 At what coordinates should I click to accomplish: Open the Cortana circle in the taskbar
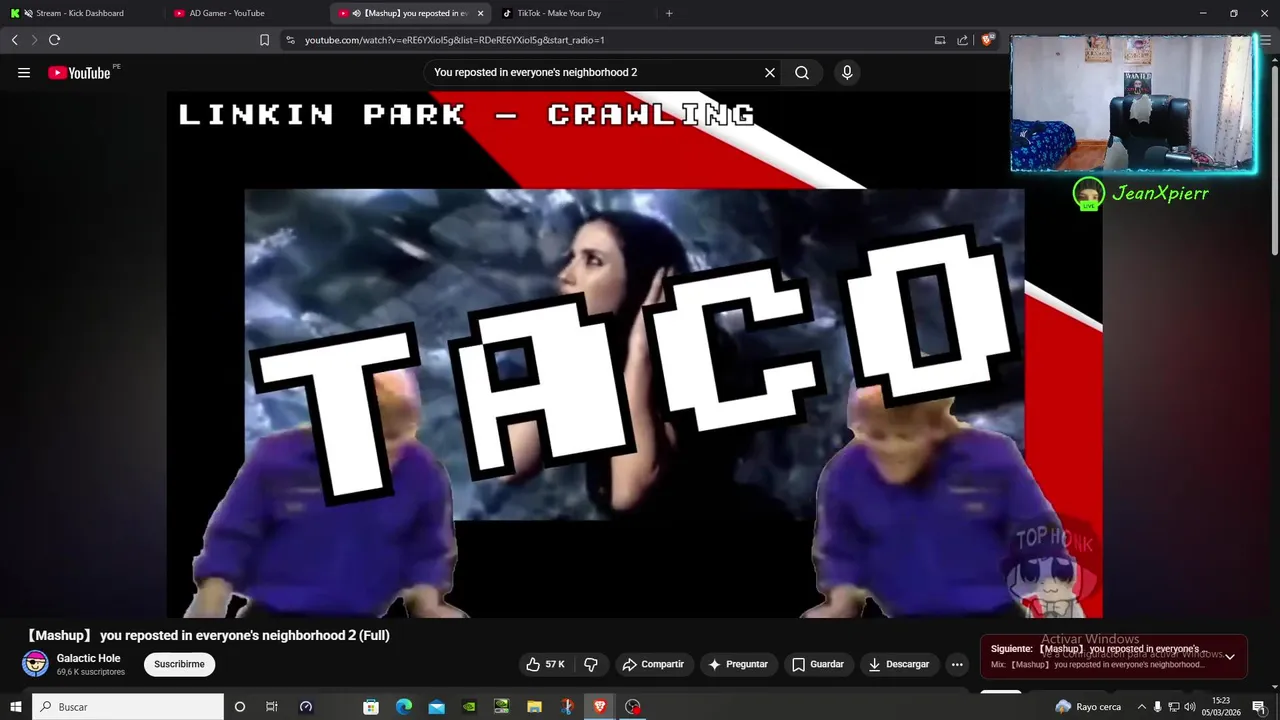point(239,707)
